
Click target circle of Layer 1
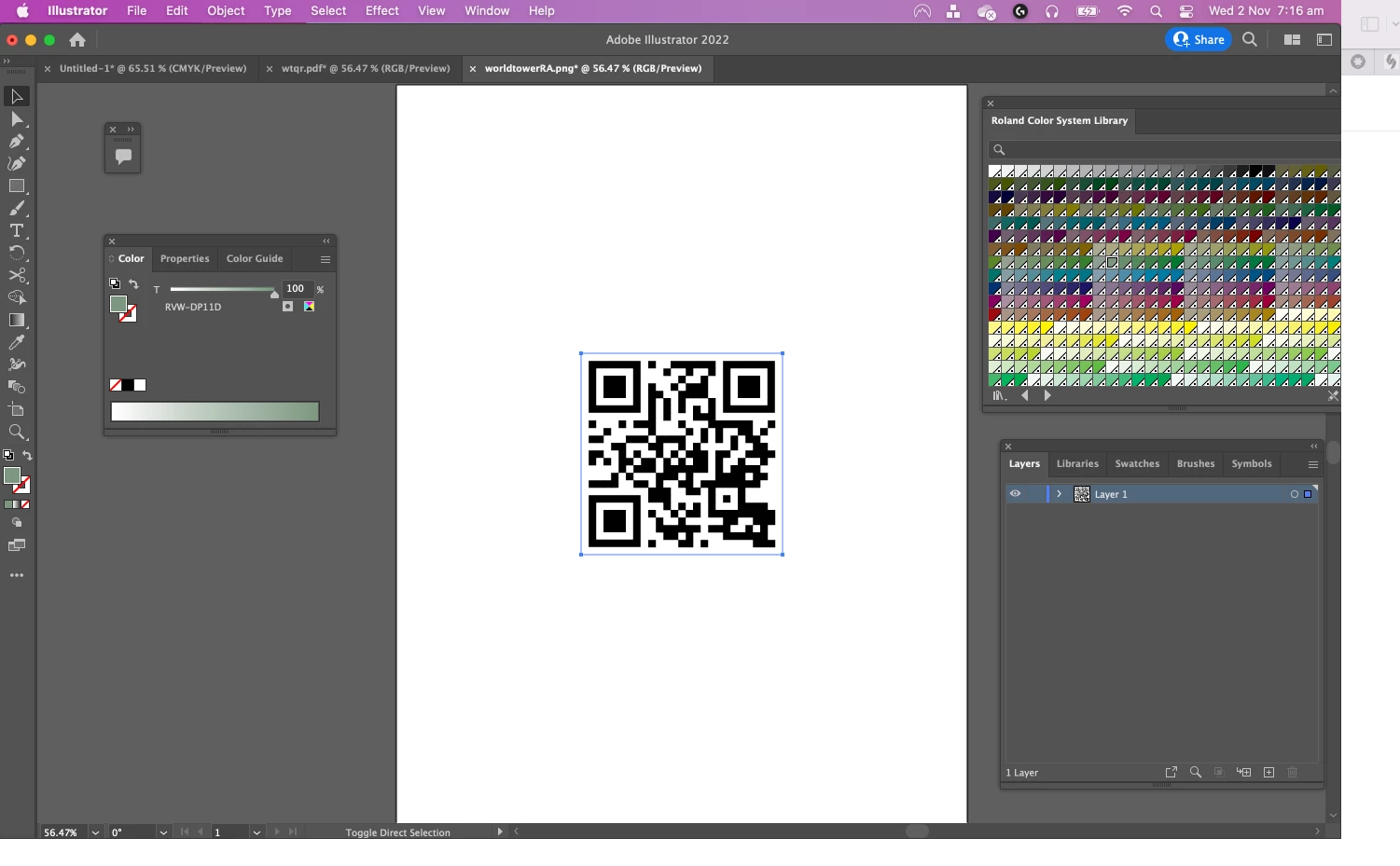[x=1295, y=494]
